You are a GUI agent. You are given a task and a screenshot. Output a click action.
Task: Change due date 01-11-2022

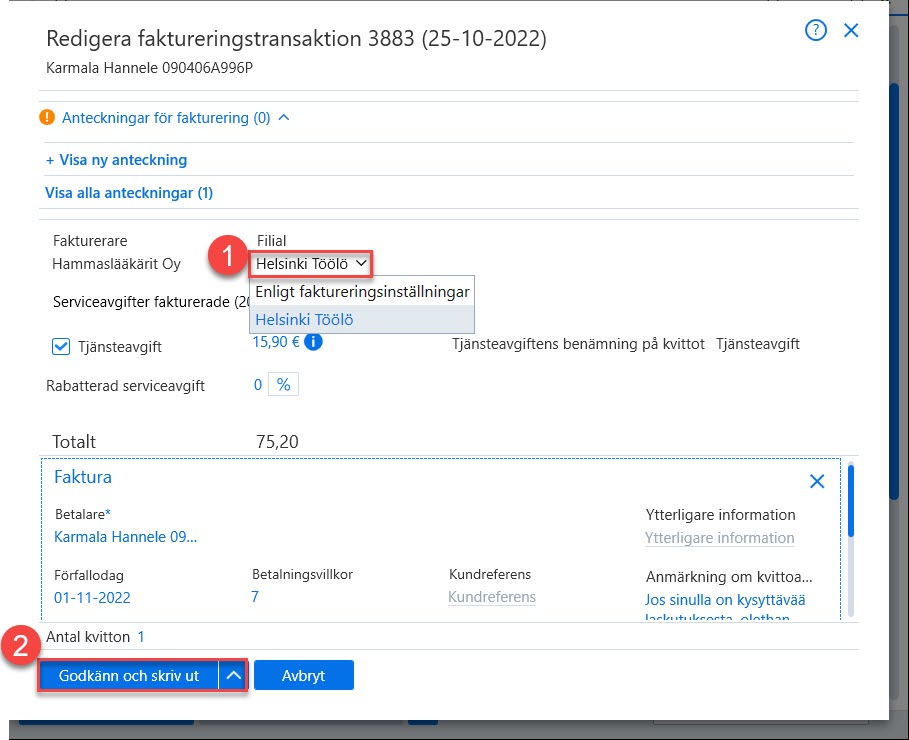pyautogui.click(x=92, y=598)
